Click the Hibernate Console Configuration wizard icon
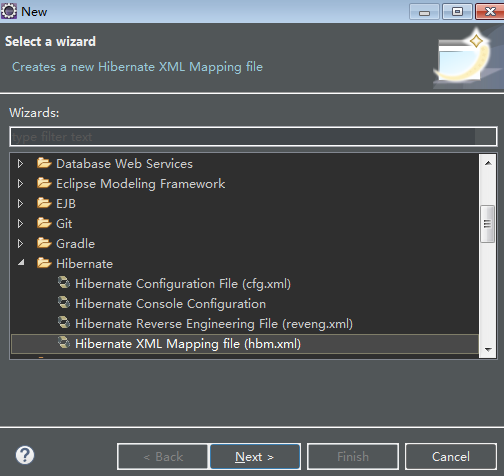Viewport: 504px width, 476px height. [x=64, y=303]
